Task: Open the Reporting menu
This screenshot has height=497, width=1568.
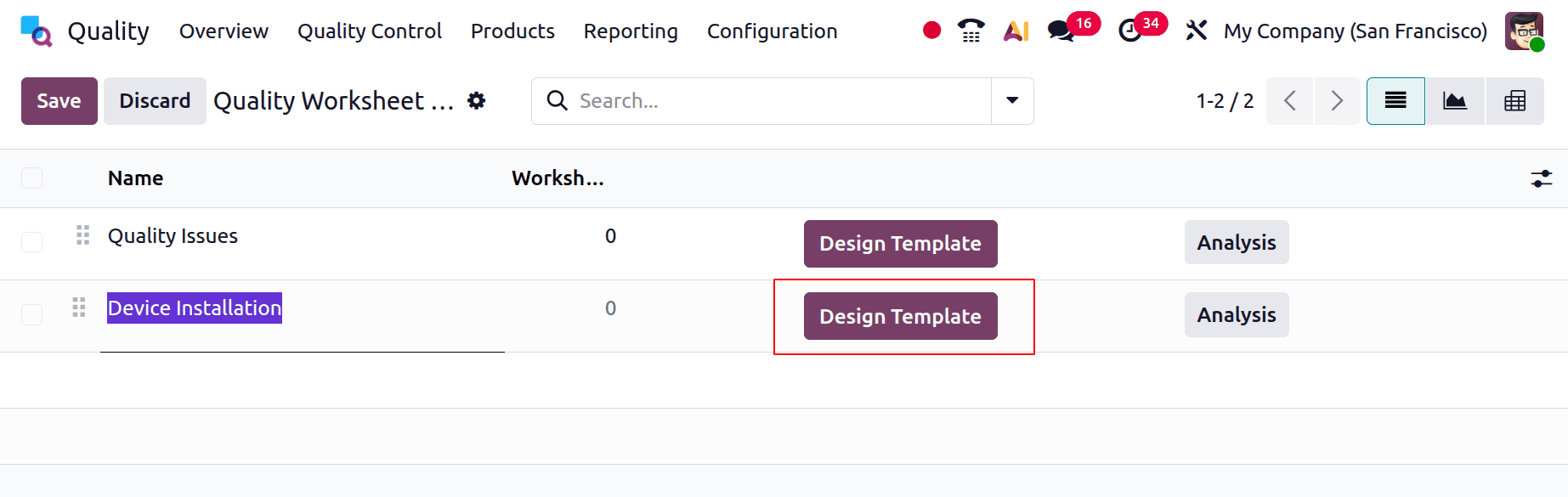Action: (x=631, y=31)
